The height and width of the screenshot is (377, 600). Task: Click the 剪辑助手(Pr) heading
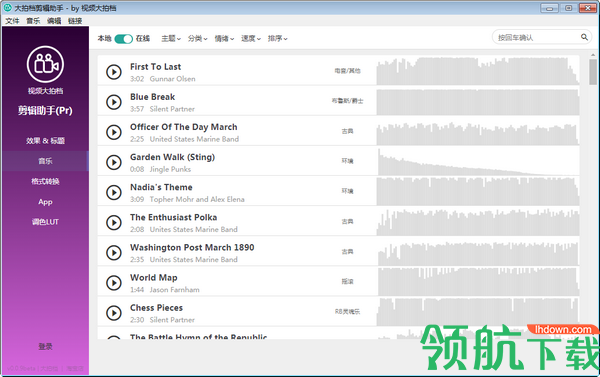45,111
